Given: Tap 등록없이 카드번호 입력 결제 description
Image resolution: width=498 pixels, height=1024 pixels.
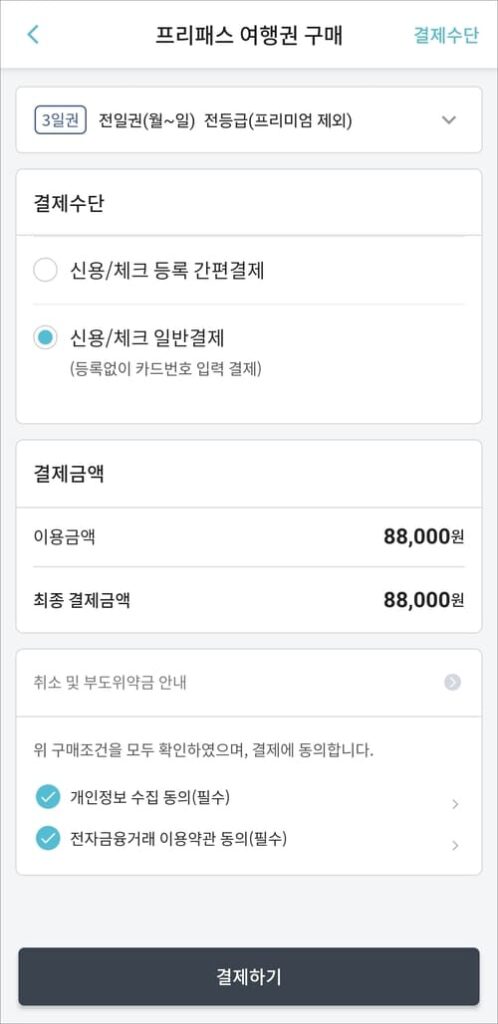Looking at the screenshot, I should tap(166, 369).
